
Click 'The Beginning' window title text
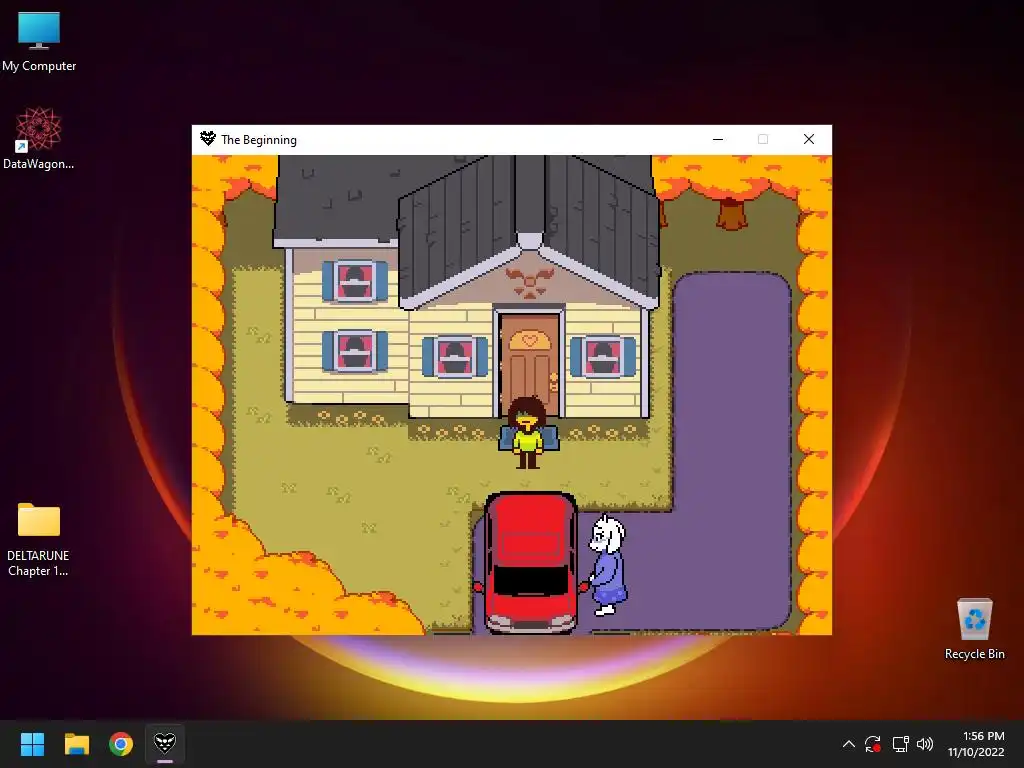click(x=259, y=140)
